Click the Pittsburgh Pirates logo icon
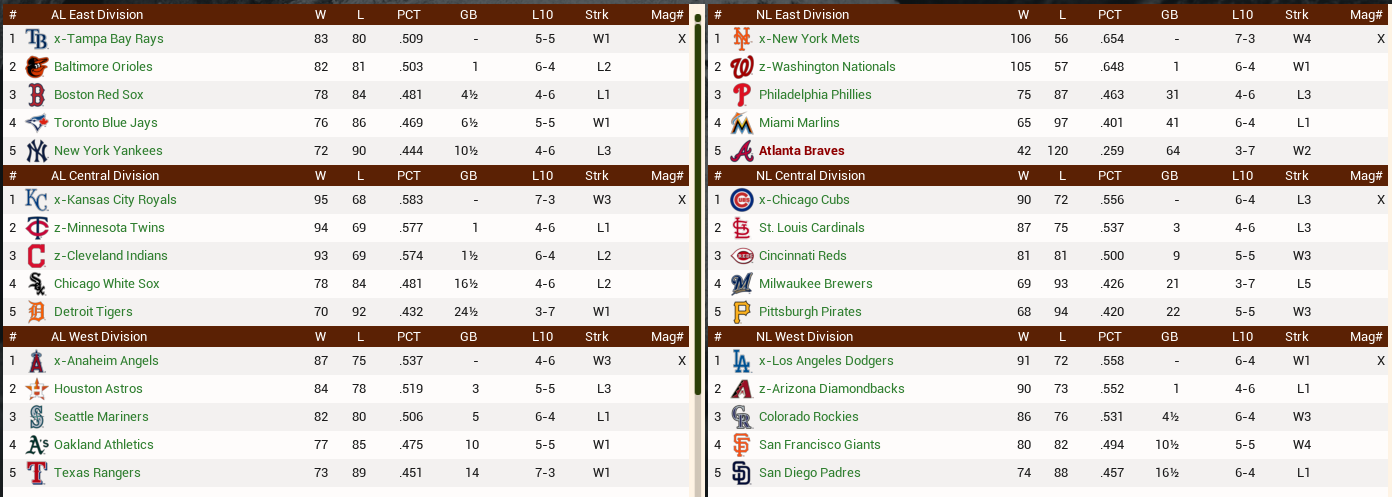 point(741,312)
